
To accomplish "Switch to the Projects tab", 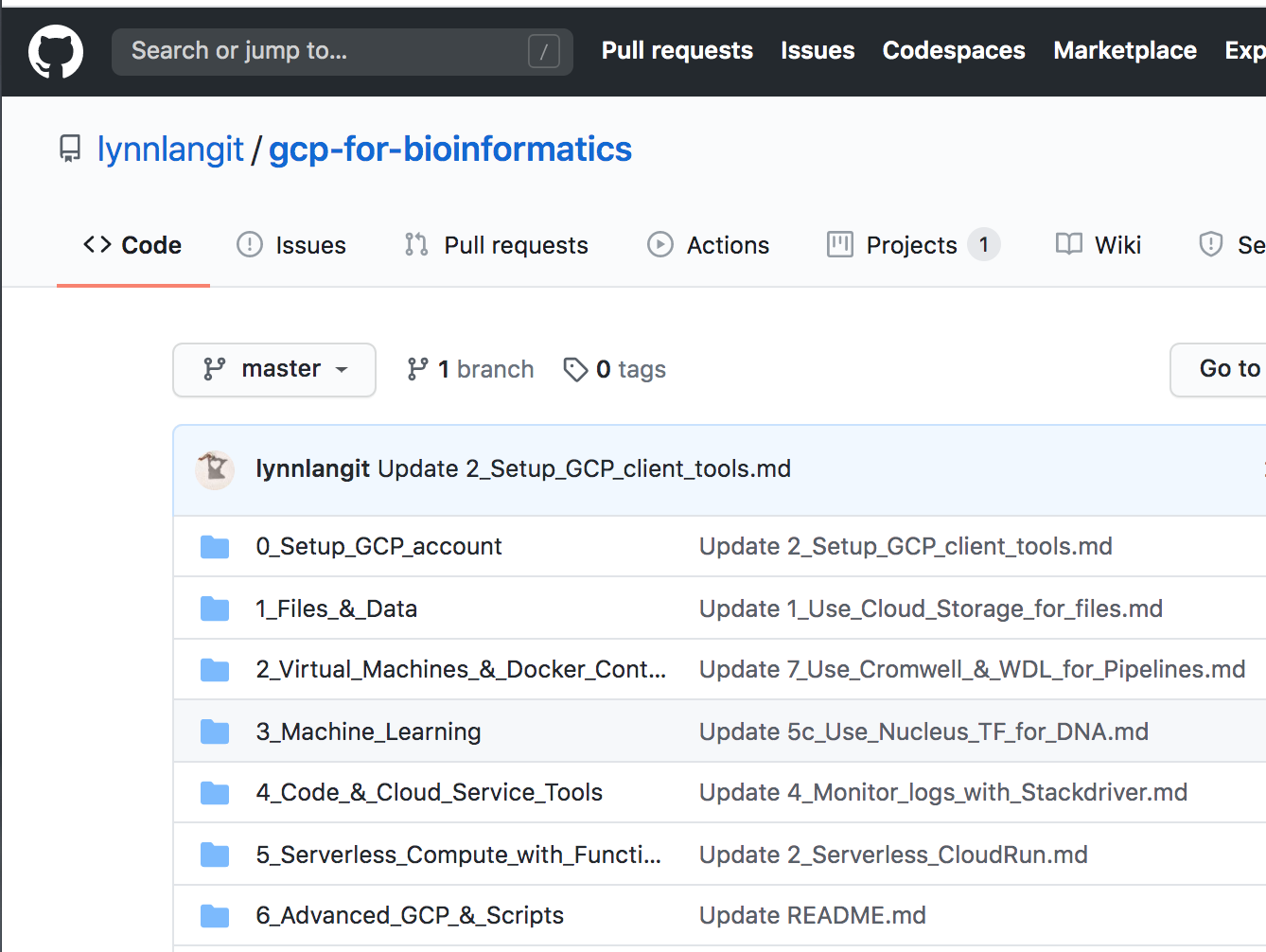I will [x=913, y=245].
